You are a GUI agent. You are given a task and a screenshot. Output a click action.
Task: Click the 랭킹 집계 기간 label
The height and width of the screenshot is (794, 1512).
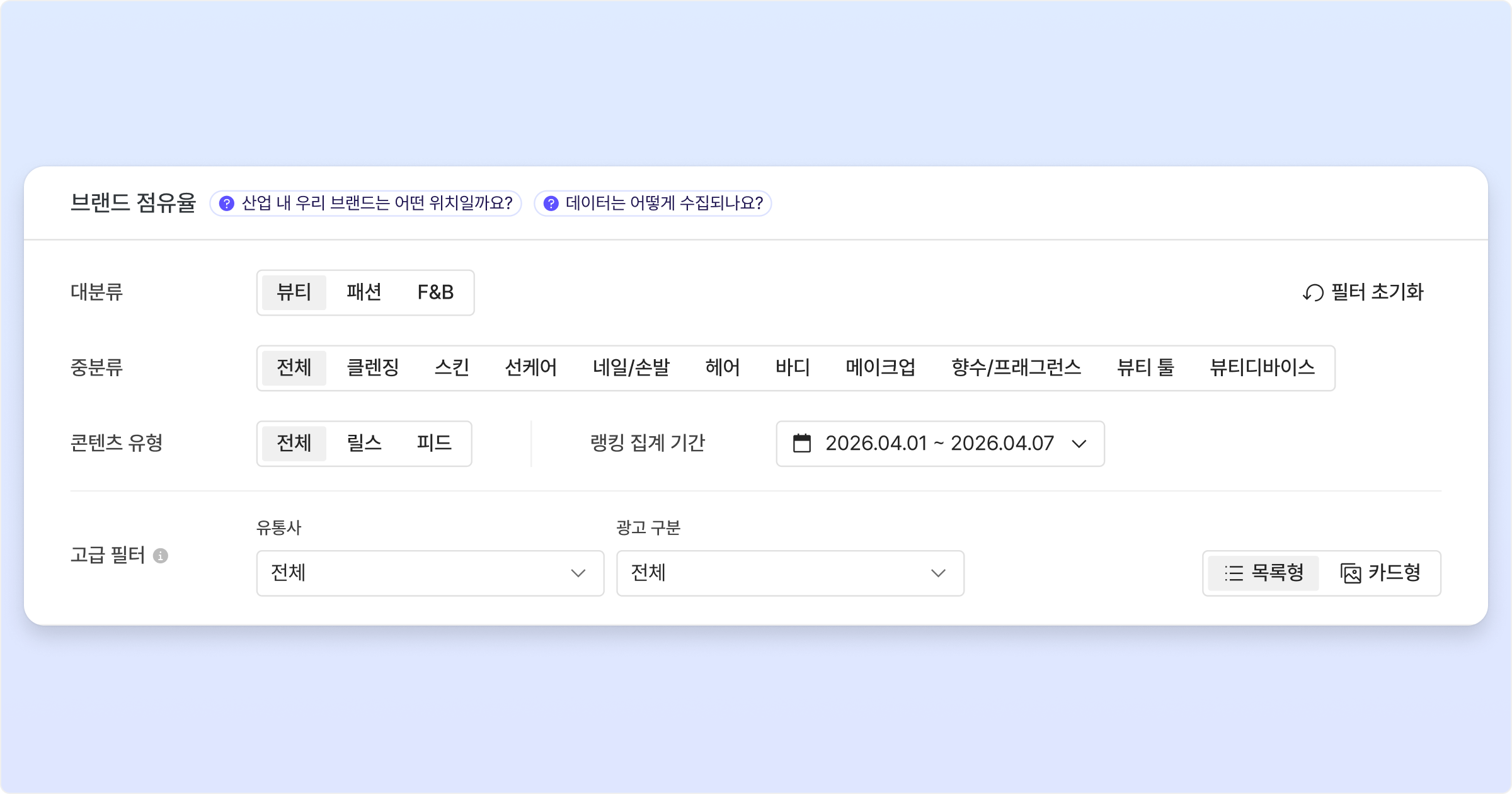tap(647, 443)
